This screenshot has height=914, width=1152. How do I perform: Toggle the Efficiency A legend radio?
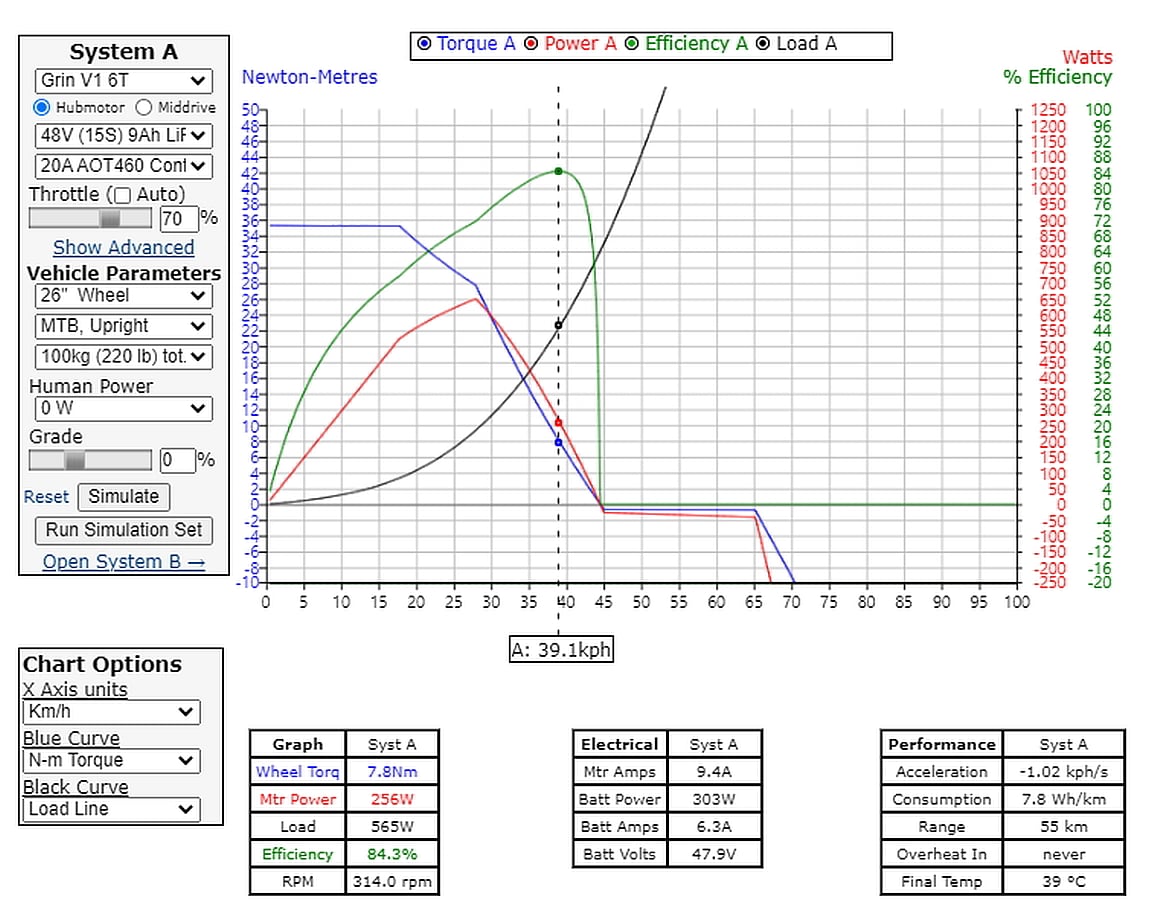(632, 43)
